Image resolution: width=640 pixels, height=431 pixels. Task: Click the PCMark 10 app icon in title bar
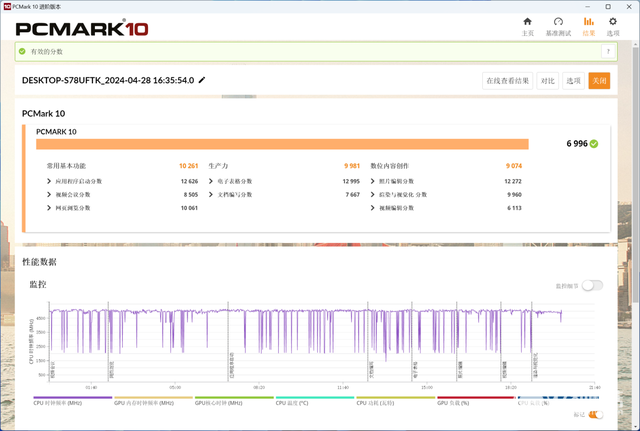coord(7,7)
